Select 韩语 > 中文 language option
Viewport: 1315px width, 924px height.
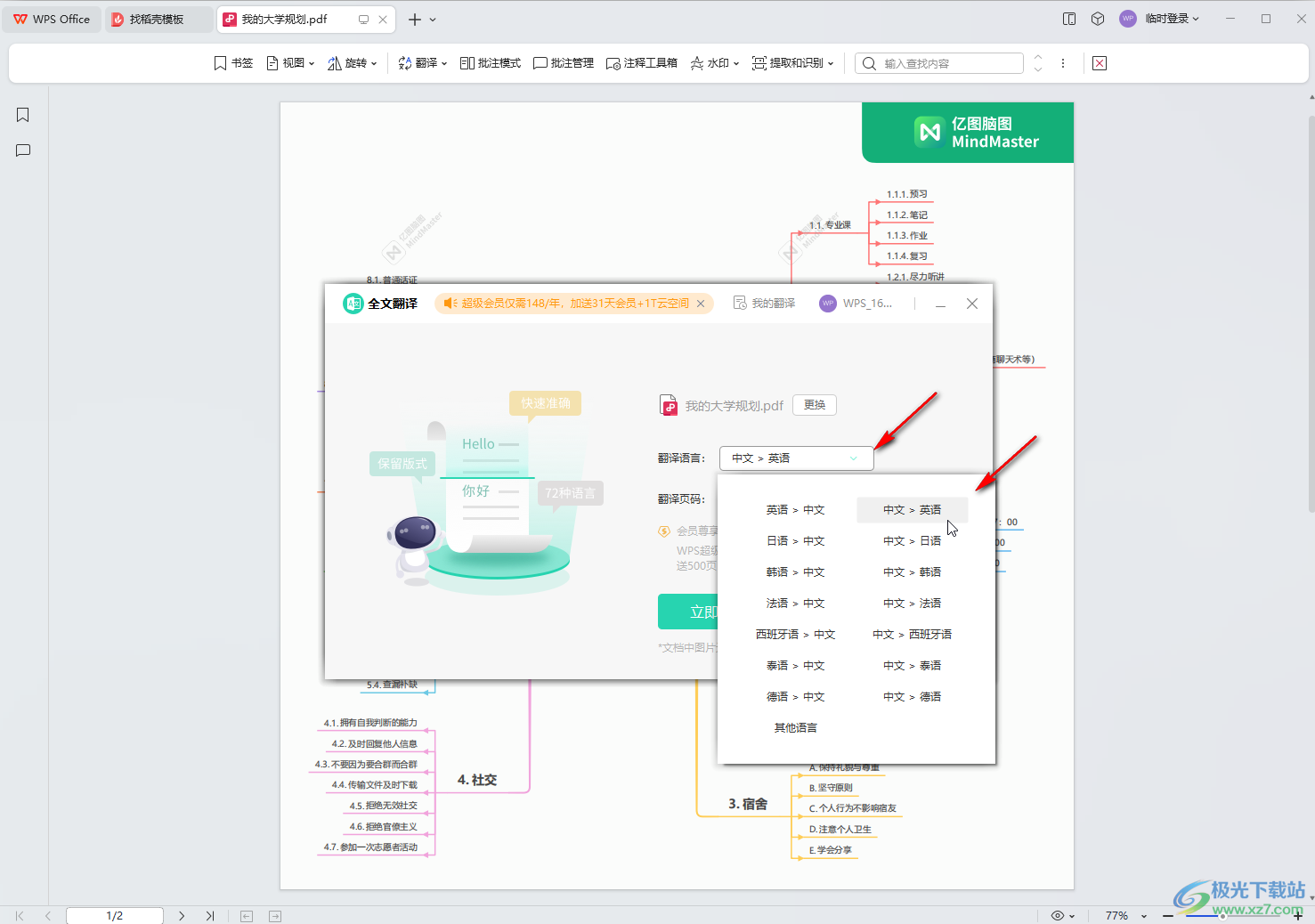click(795, 572)
